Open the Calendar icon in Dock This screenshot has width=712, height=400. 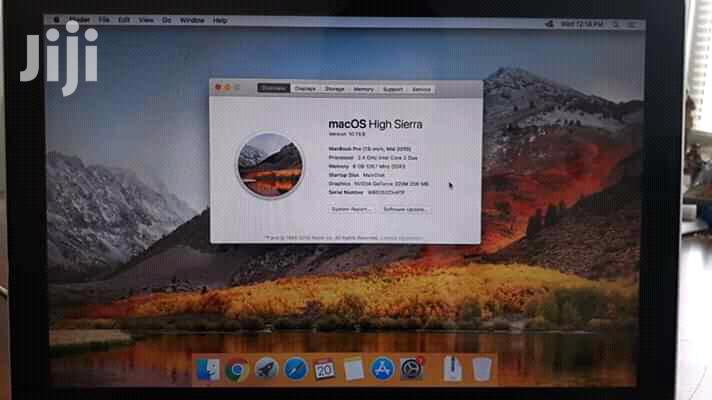[x=324, y=369]
